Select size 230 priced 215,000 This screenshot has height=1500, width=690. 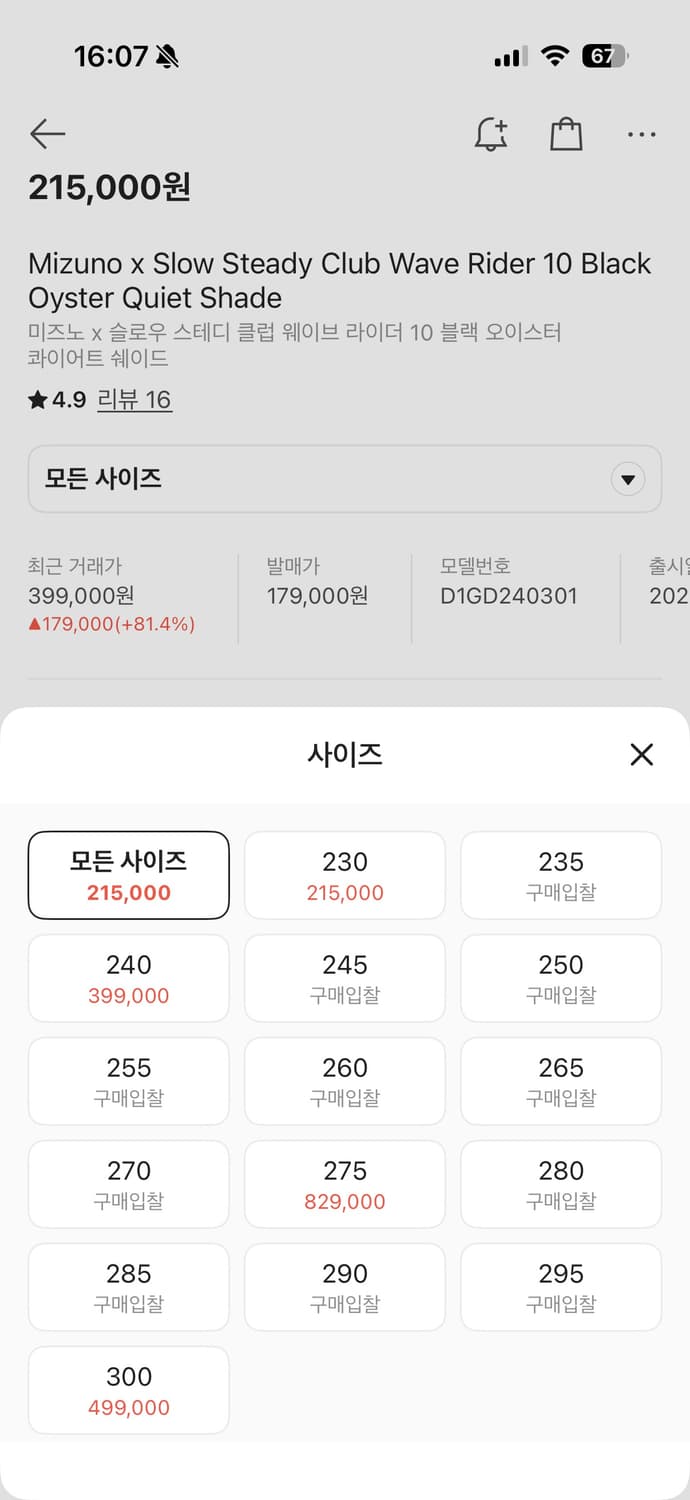click(345, 875)
